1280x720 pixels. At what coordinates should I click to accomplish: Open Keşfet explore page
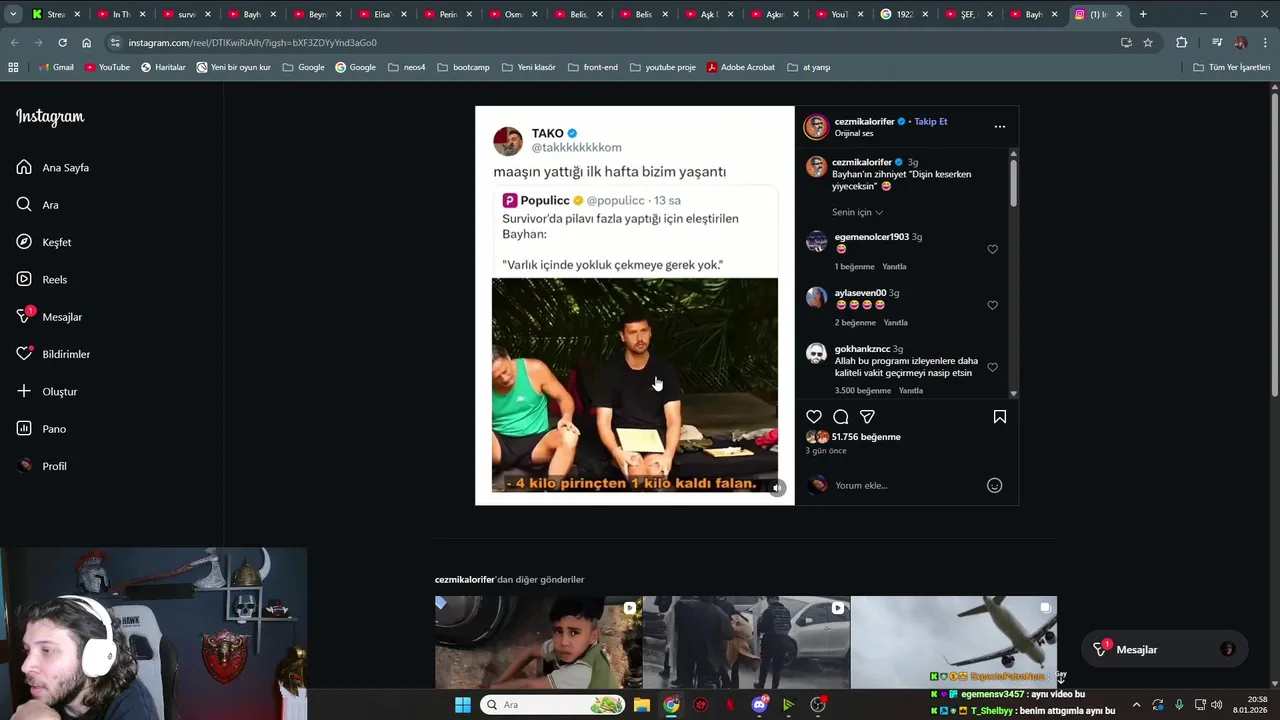(44, 242)
